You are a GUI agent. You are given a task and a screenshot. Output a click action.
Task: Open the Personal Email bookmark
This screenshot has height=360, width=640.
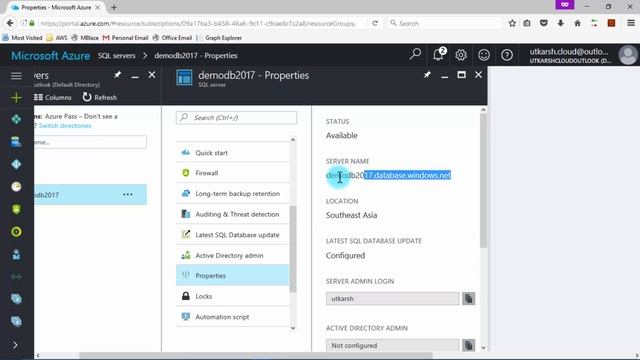point(126,38)
